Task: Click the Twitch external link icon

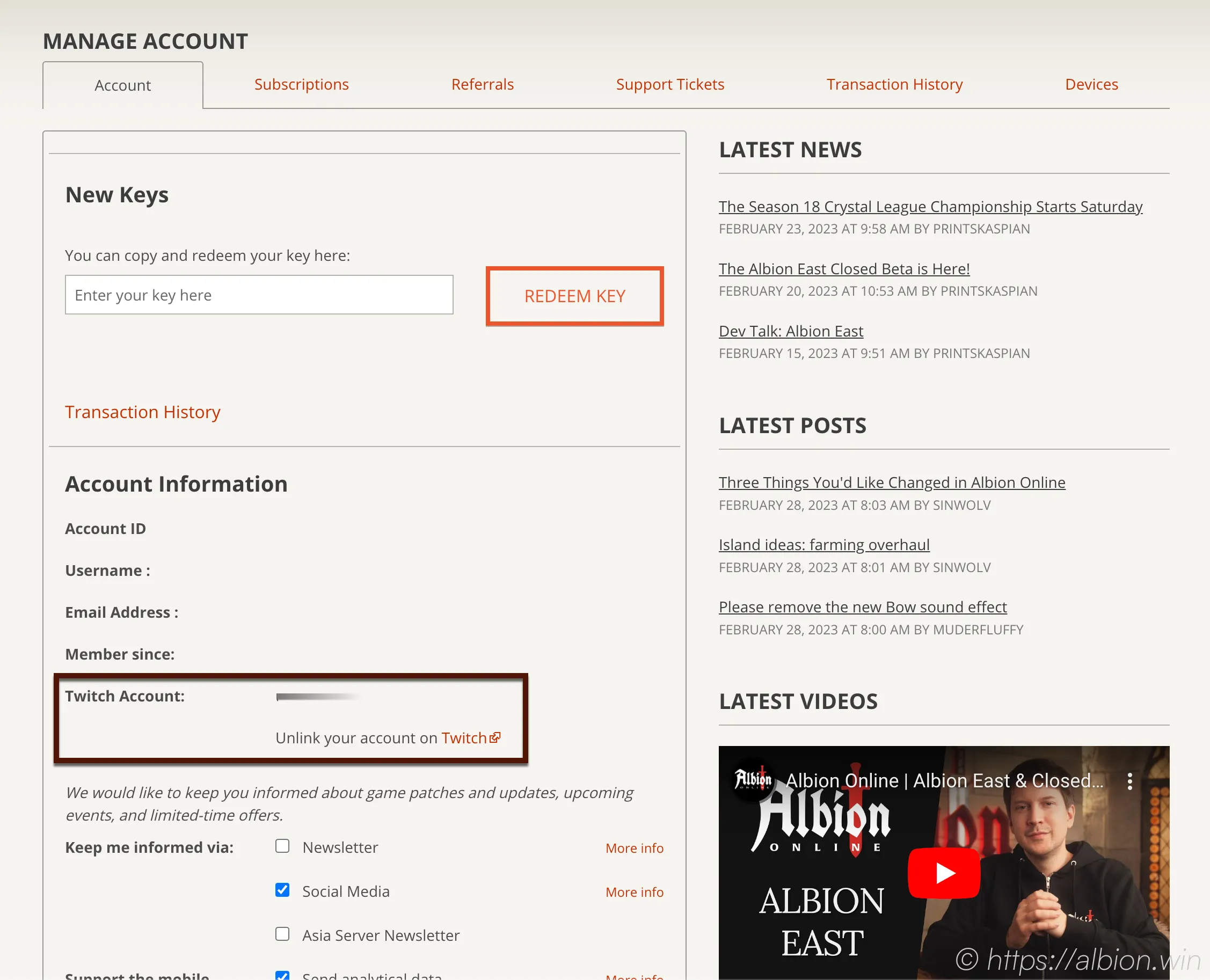Action: (x=495, y=737)
